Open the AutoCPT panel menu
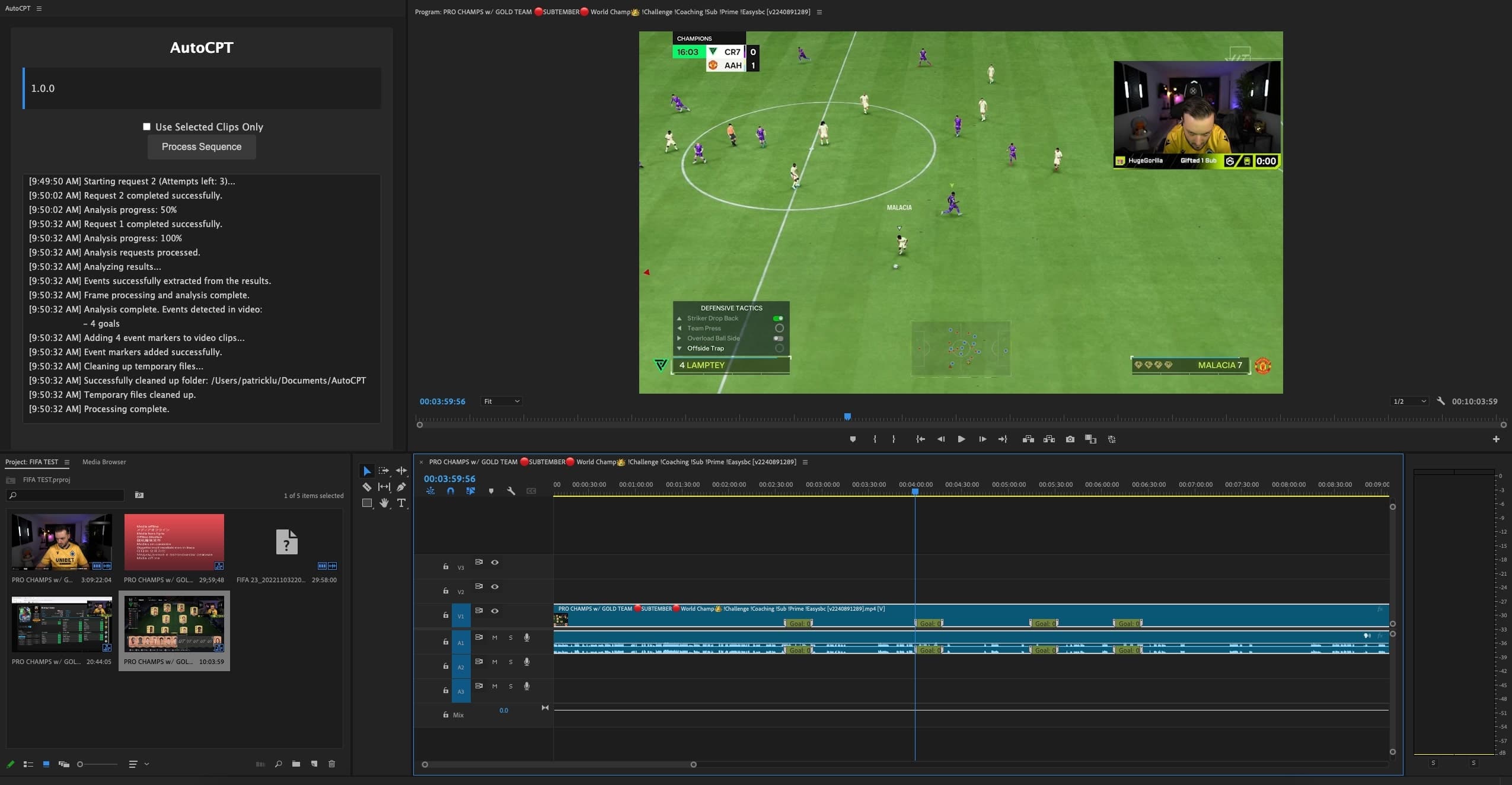1512x785 pixels. coord(39,8)
